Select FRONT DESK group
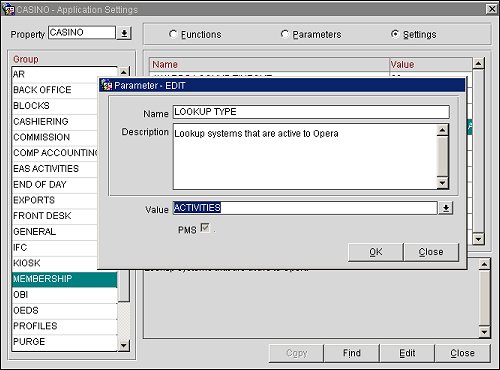Viewport: 500px width, 370px height. point(55,216)
